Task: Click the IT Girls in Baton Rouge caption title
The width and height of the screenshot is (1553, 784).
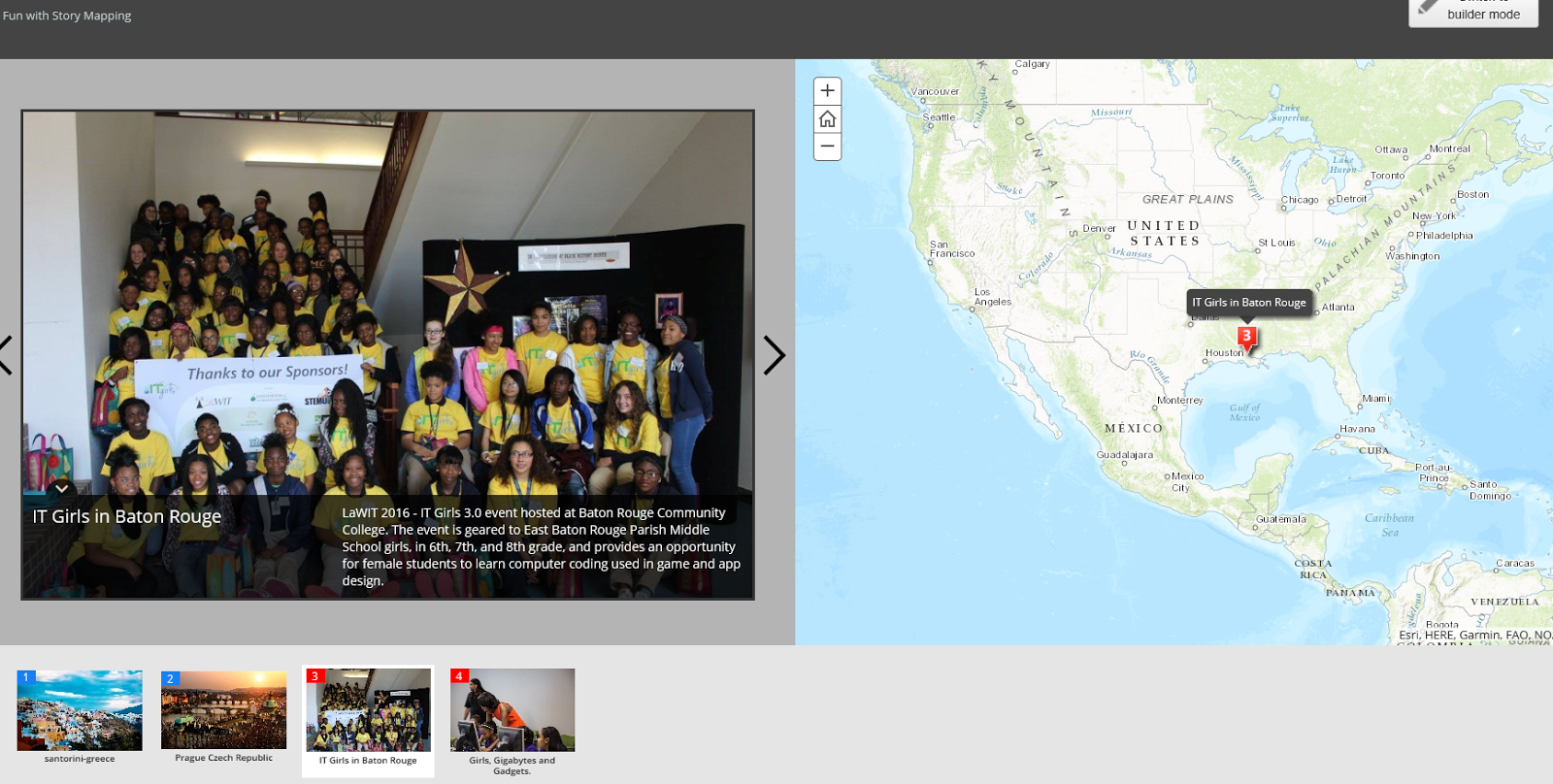Action: pos(127,516)
